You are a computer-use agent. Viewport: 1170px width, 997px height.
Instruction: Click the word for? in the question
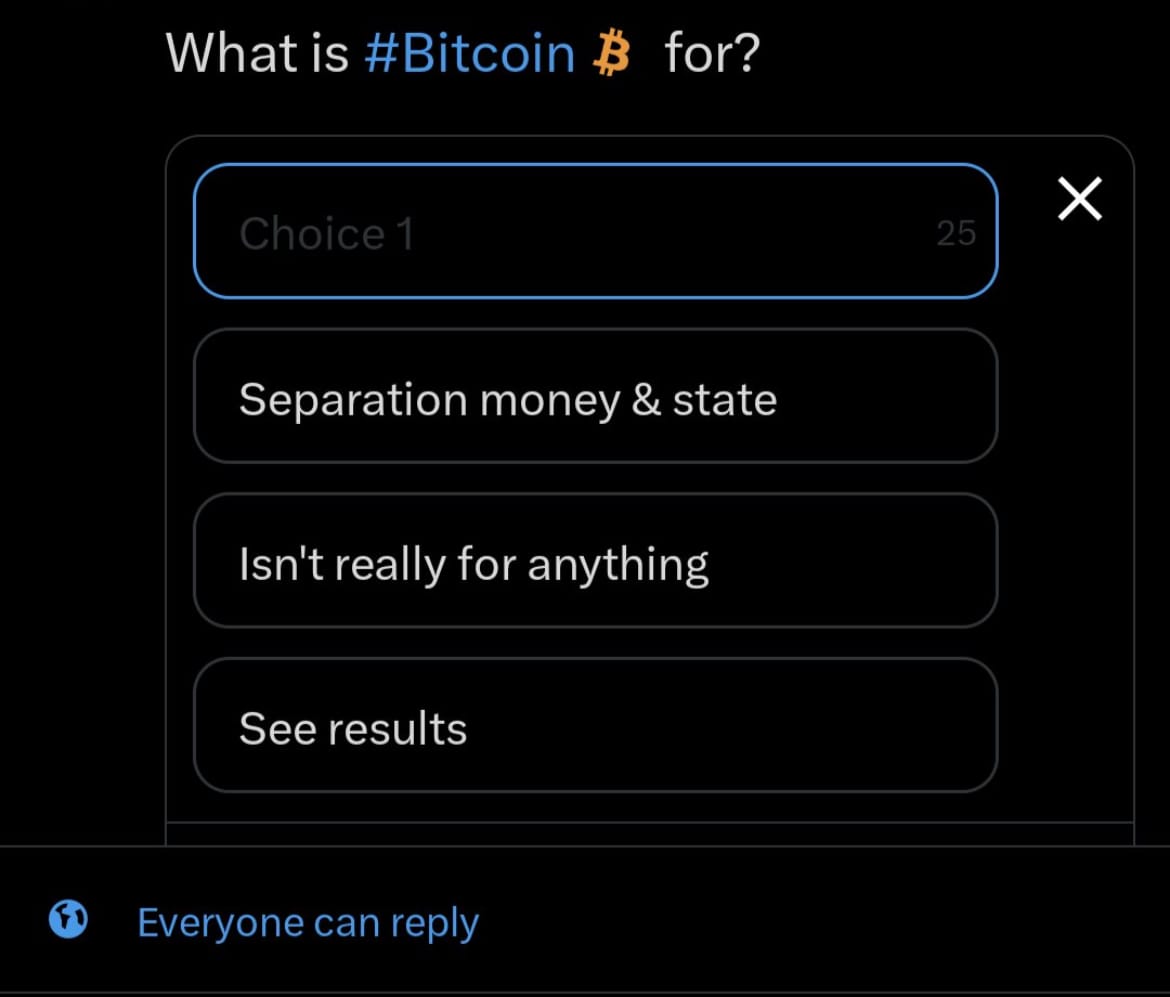click(710, 54)
